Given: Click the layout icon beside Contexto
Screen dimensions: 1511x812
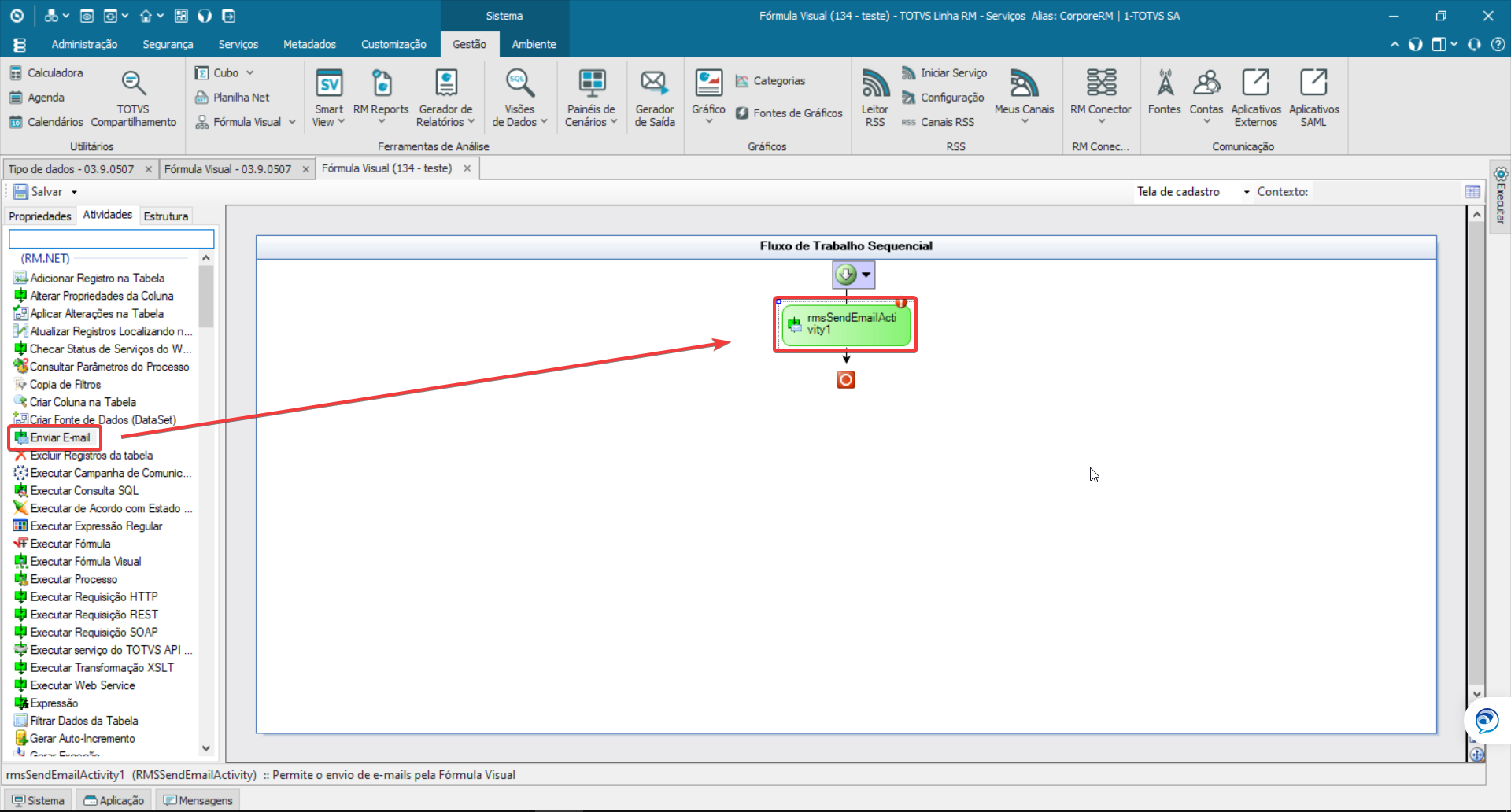Looking at the screenshot, I should (x=1472, y=191).
